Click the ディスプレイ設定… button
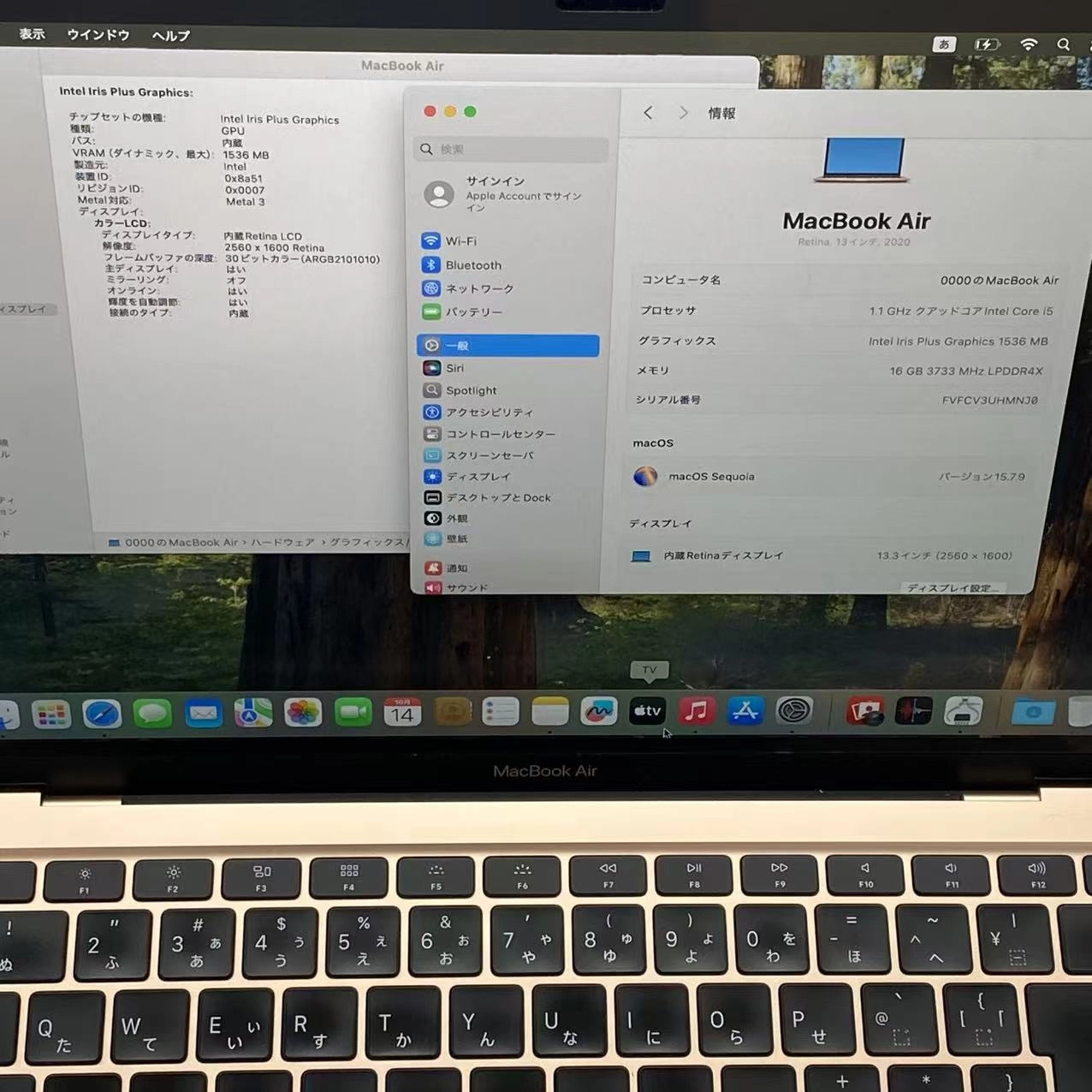 point(953,588)
